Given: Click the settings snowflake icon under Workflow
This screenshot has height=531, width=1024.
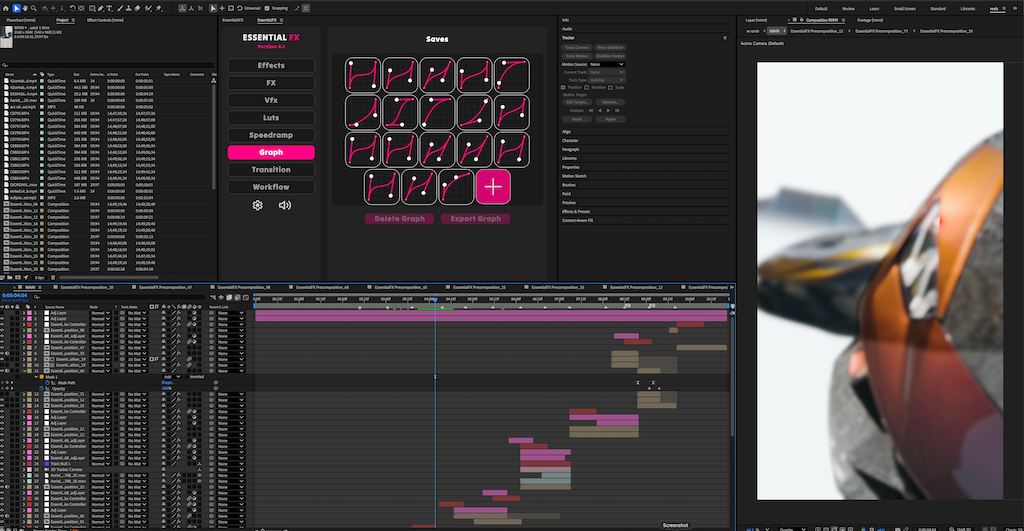Looking at the screenshot, I should click(257, 205).
